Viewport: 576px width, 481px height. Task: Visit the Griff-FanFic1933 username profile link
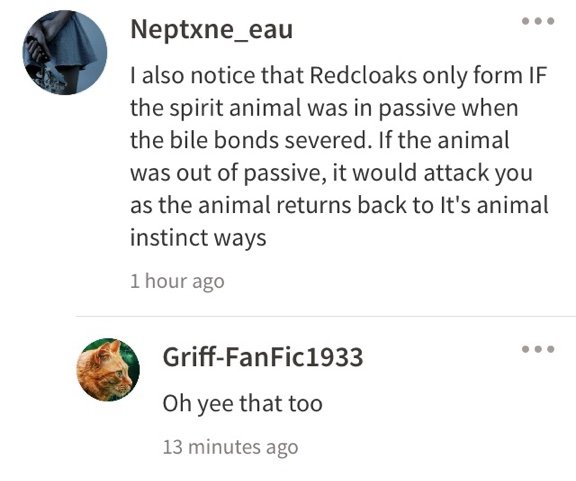click(x=263, y=357)
